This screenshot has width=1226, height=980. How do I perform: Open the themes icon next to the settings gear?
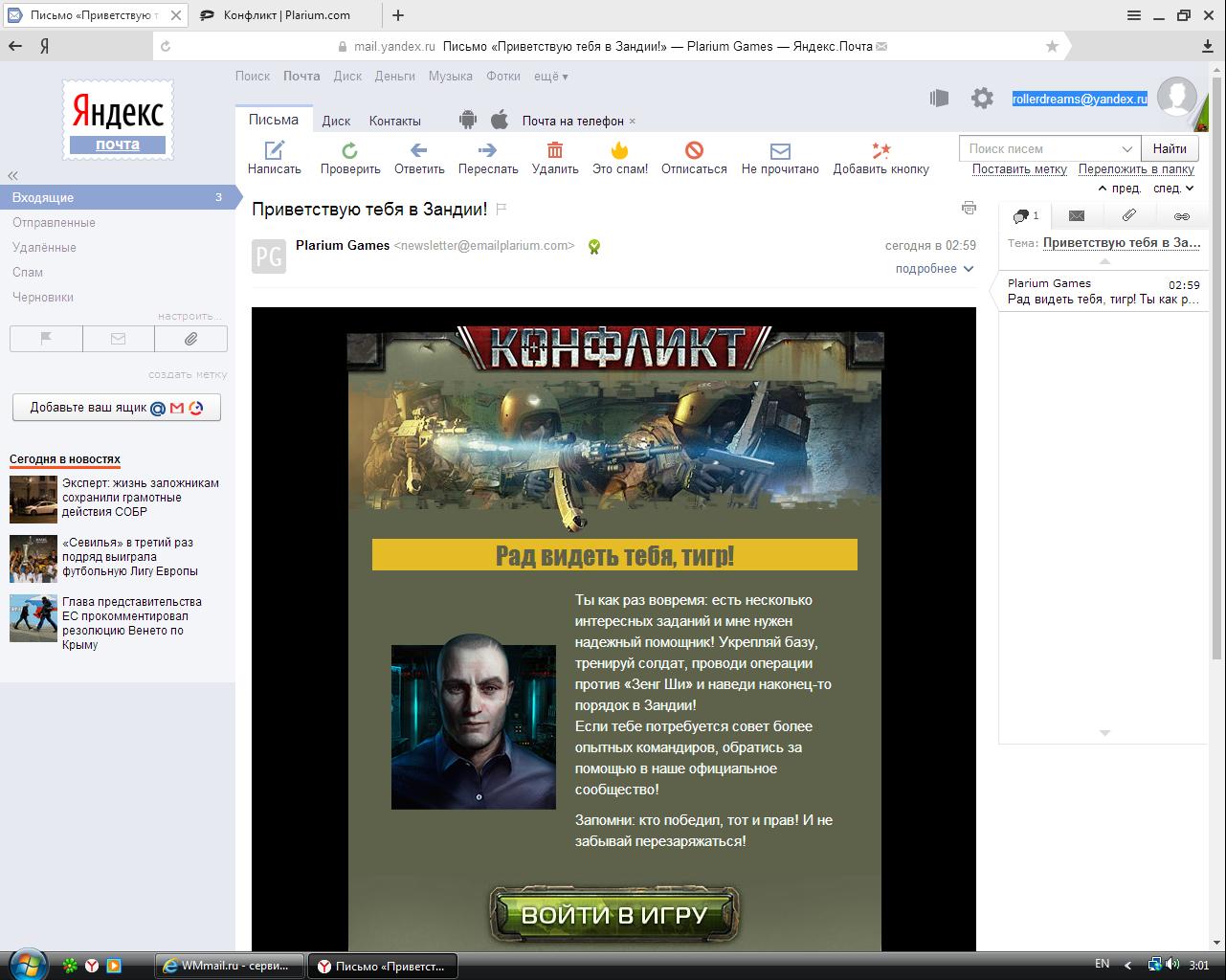pos(939,98)
